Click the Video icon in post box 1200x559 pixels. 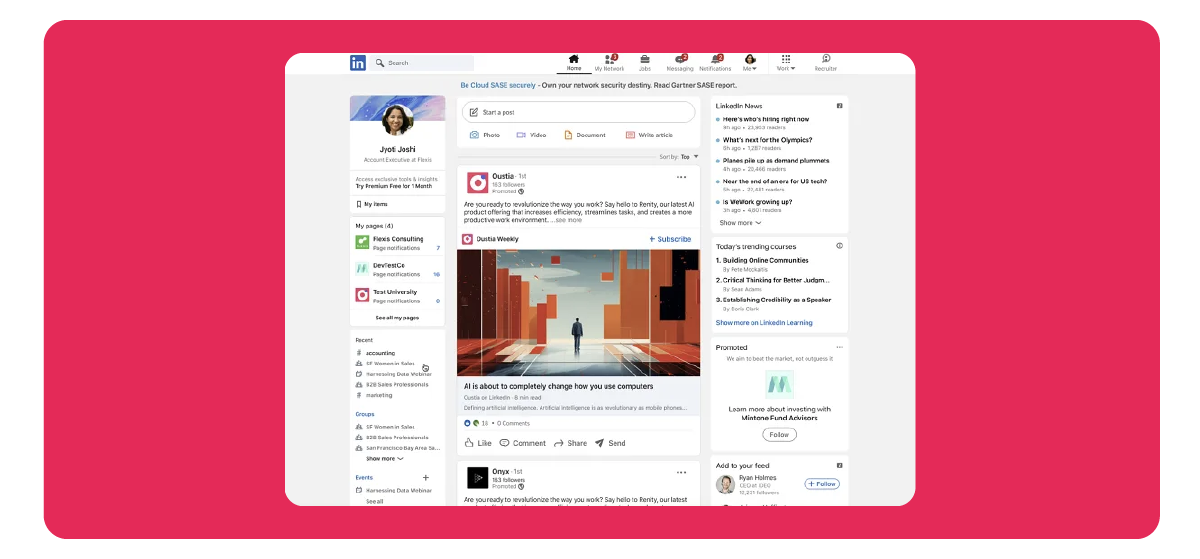[521, 135]
